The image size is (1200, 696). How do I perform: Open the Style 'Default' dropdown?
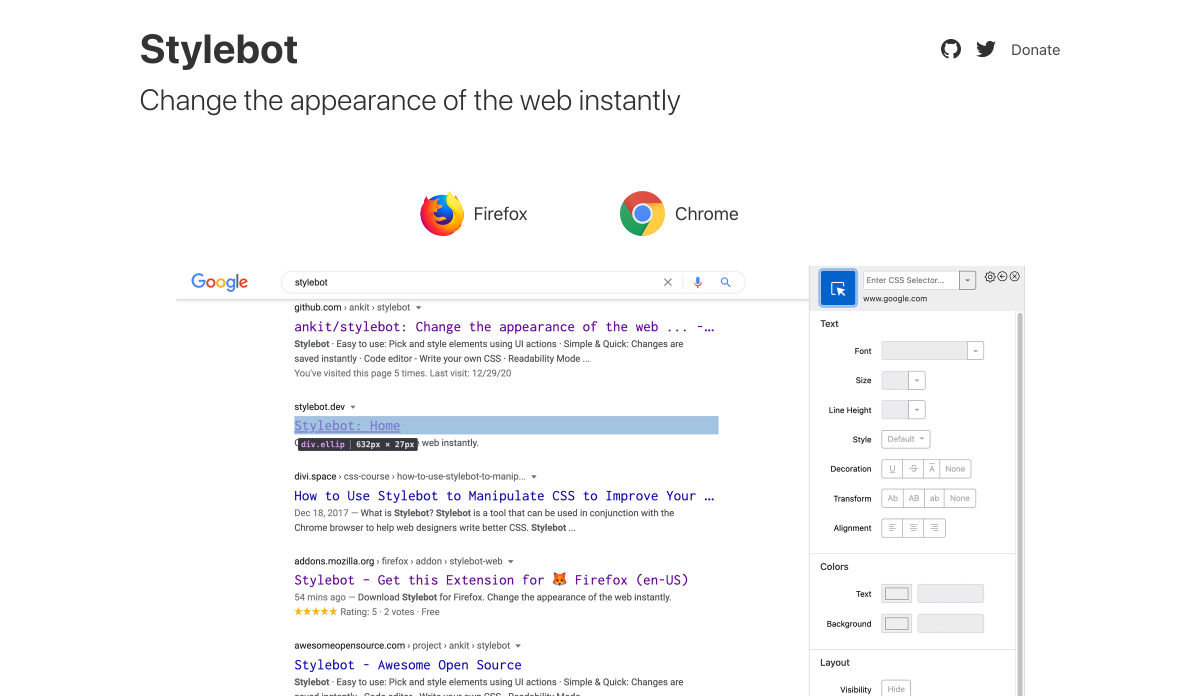point(906,439)
